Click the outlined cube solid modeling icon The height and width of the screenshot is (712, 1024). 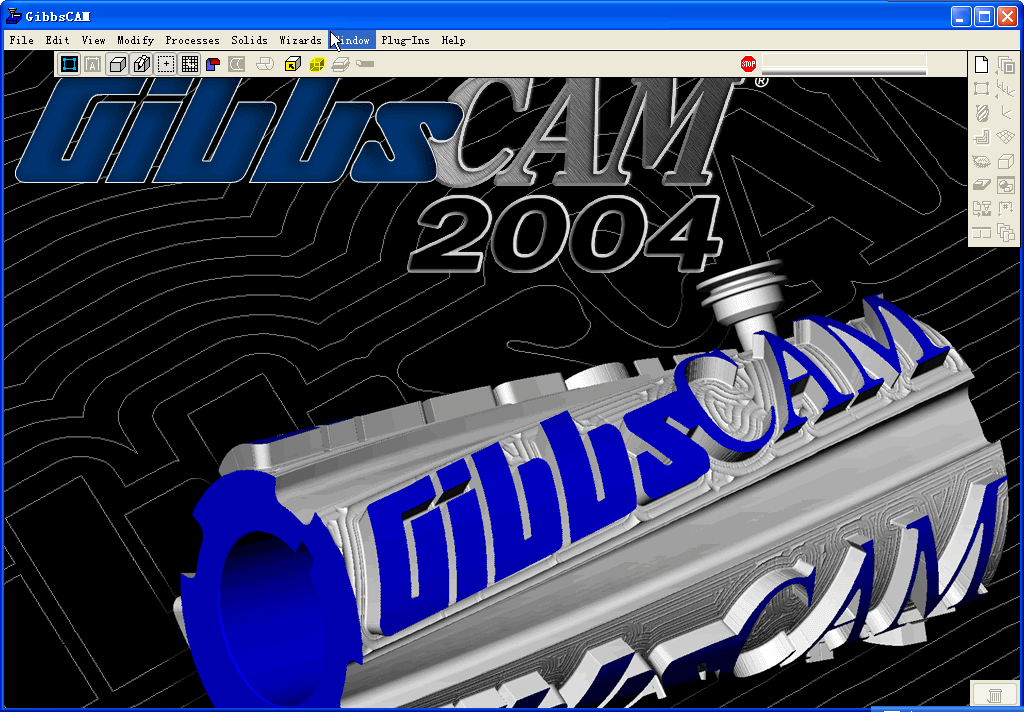tap(1006, 161)
